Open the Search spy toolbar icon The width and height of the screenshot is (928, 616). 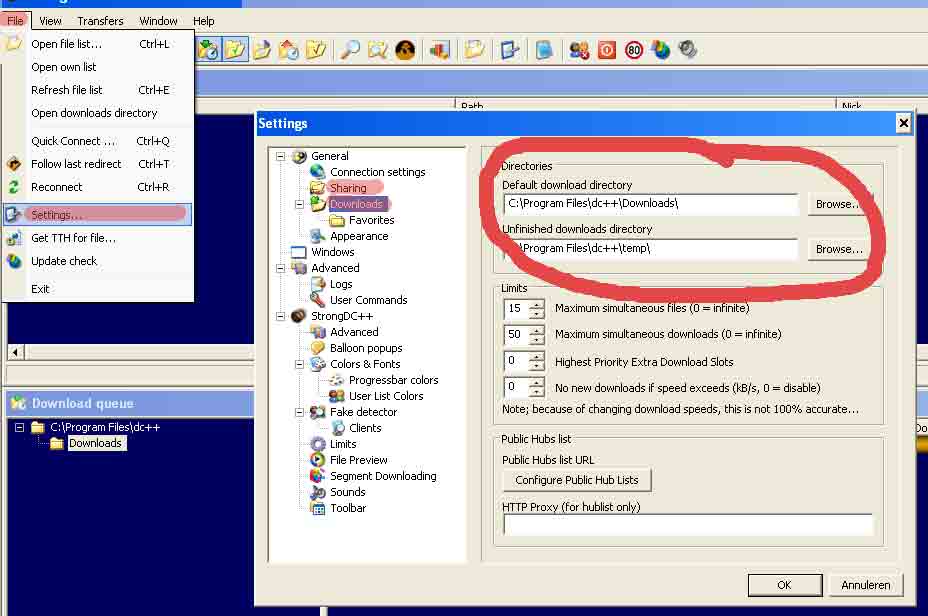point(405,50)
